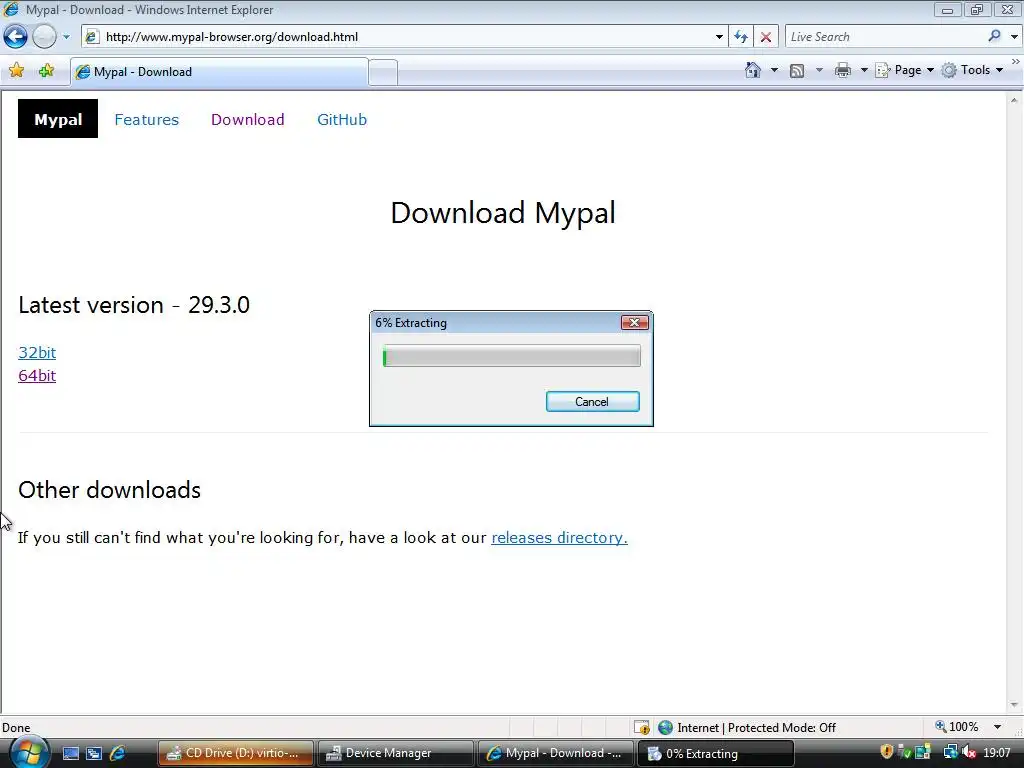Click the Internet zone globe icon
Viewport: 1024px width, 768px height.
pos(665,727)
